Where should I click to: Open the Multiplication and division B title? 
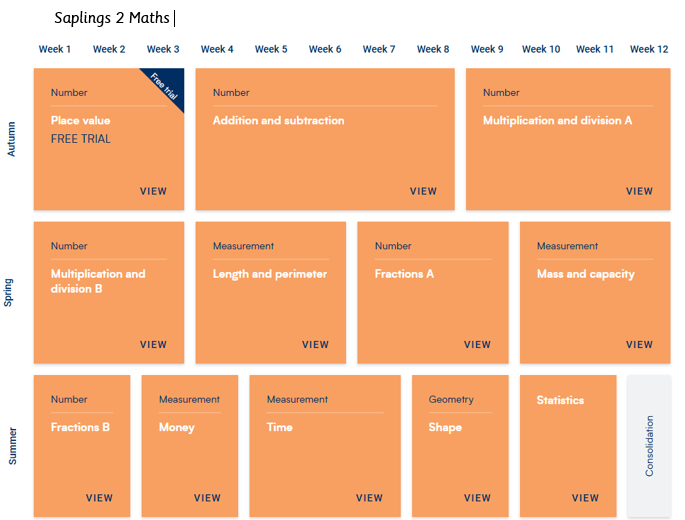(98, 281)
